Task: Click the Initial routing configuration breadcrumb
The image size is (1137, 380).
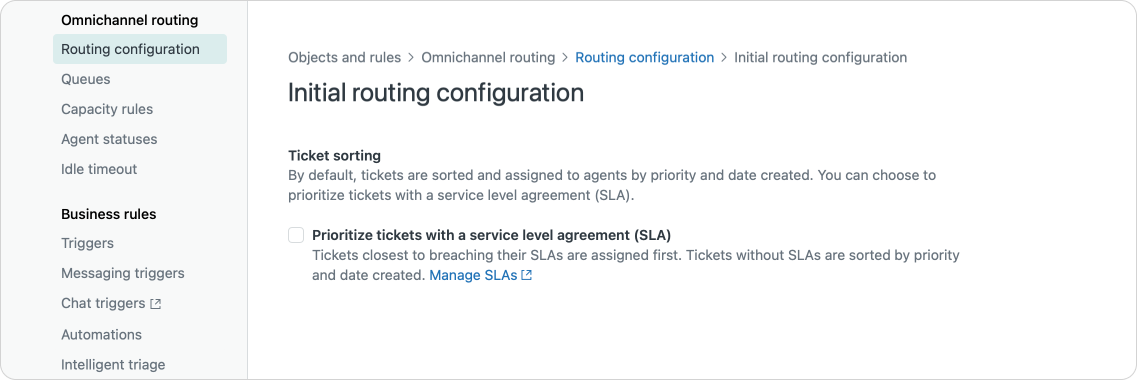Action: tap(820, 57)
